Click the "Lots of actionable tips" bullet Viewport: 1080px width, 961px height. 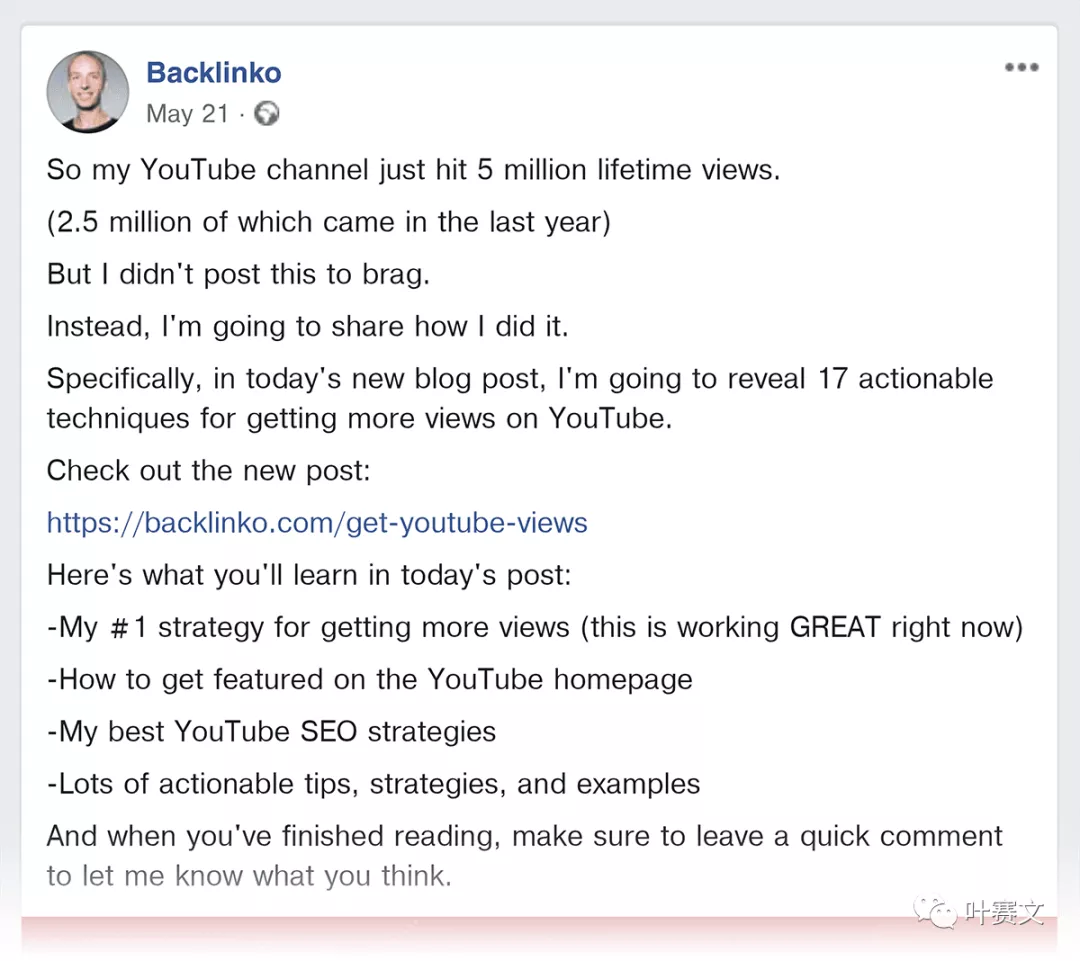tap(374, 783)
